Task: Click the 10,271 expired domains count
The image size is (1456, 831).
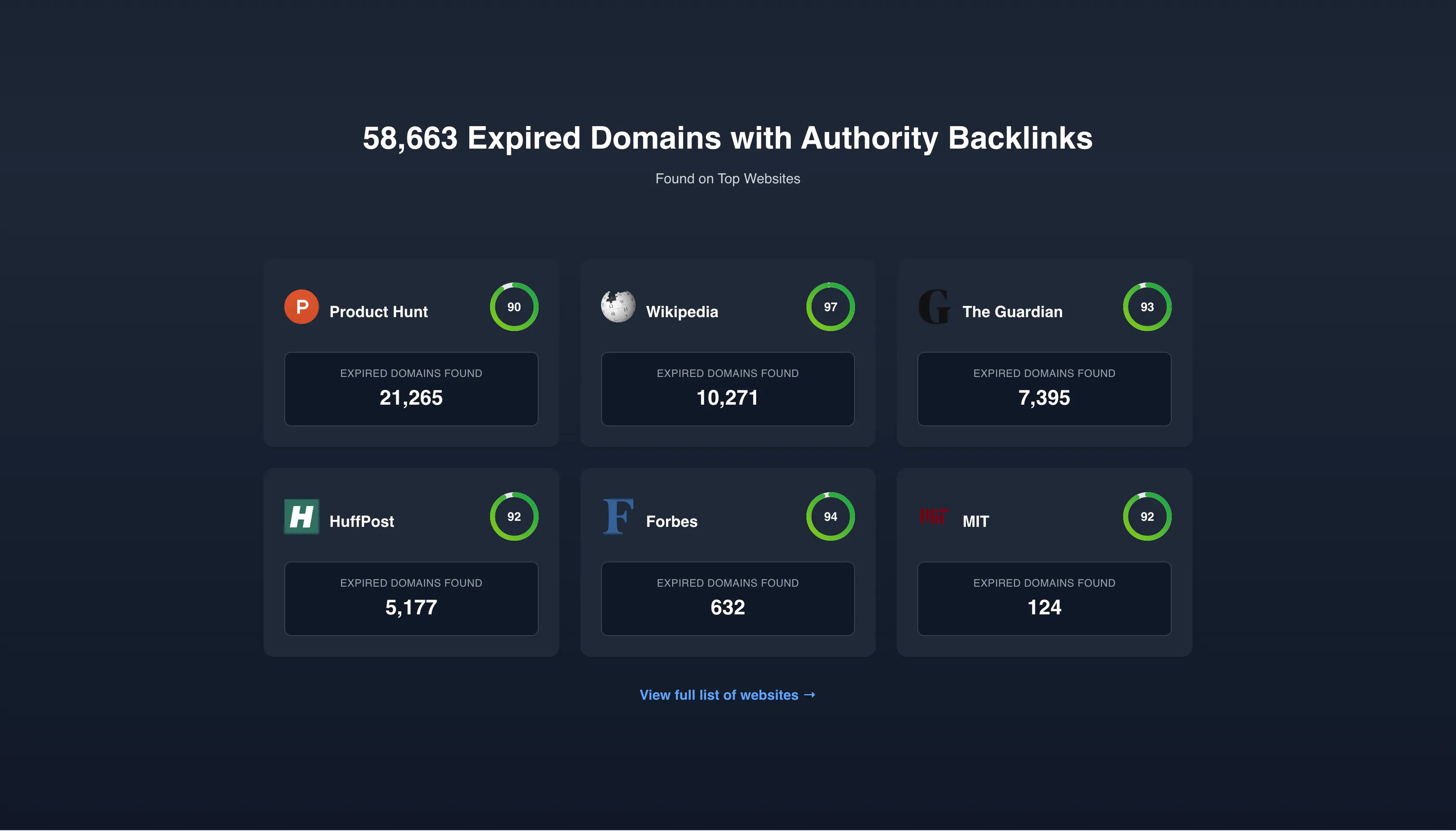Action: [728, 398]
